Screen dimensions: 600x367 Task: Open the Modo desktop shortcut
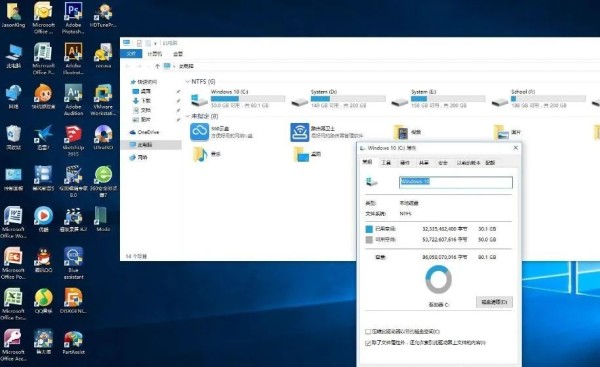coord(103,219)
